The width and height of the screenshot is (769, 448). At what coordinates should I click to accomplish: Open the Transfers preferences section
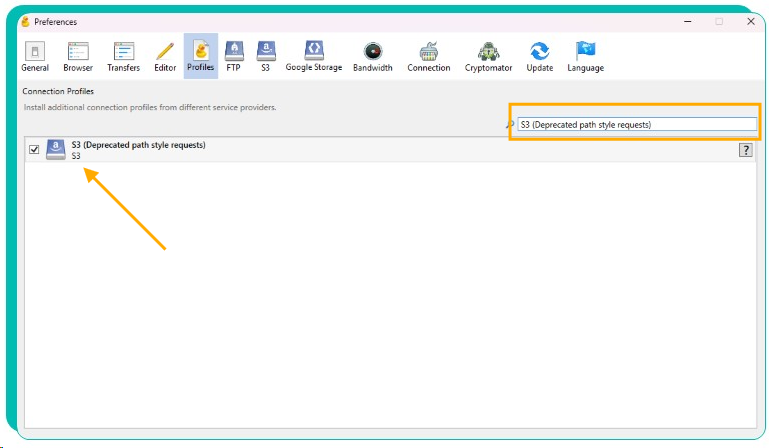pyautogui.click(x=124, y=56)
